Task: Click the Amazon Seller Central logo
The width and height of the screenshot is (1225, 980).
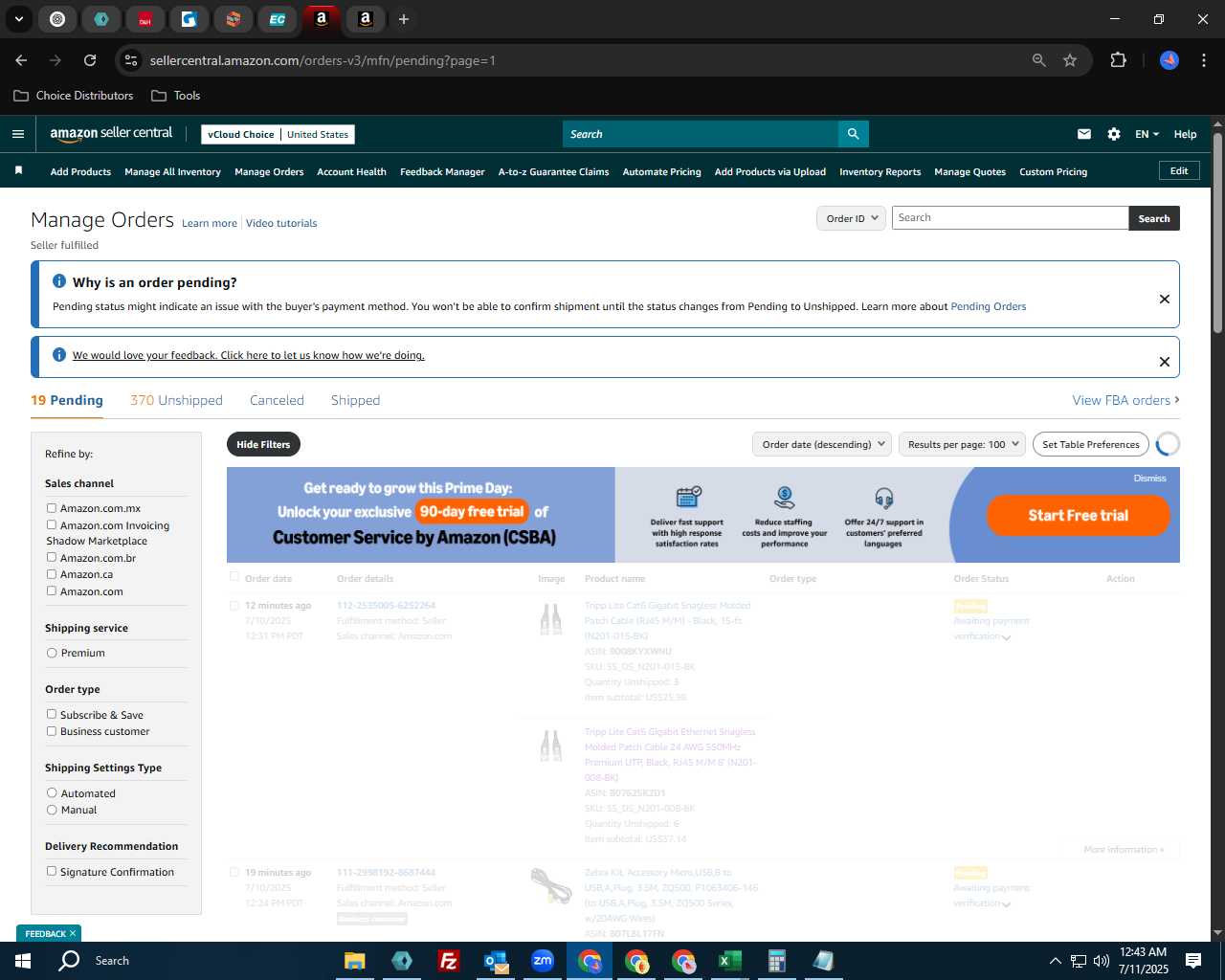Action: pos(111,134)
